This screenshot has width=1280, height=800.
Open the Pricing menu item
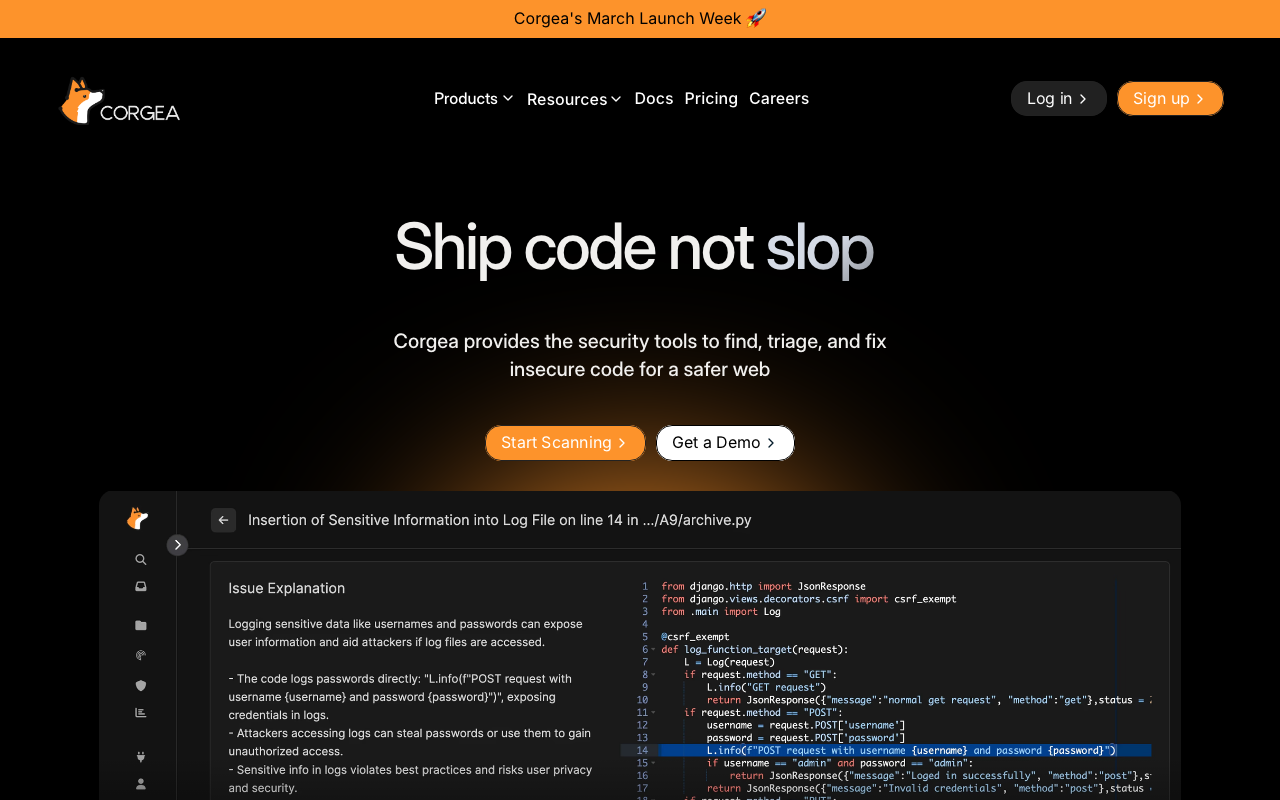pos(711,98)
